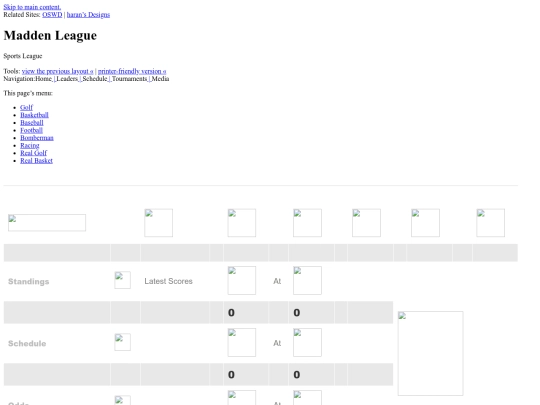
Task: Open the OSWD related site link
Action: pos(52,14)
